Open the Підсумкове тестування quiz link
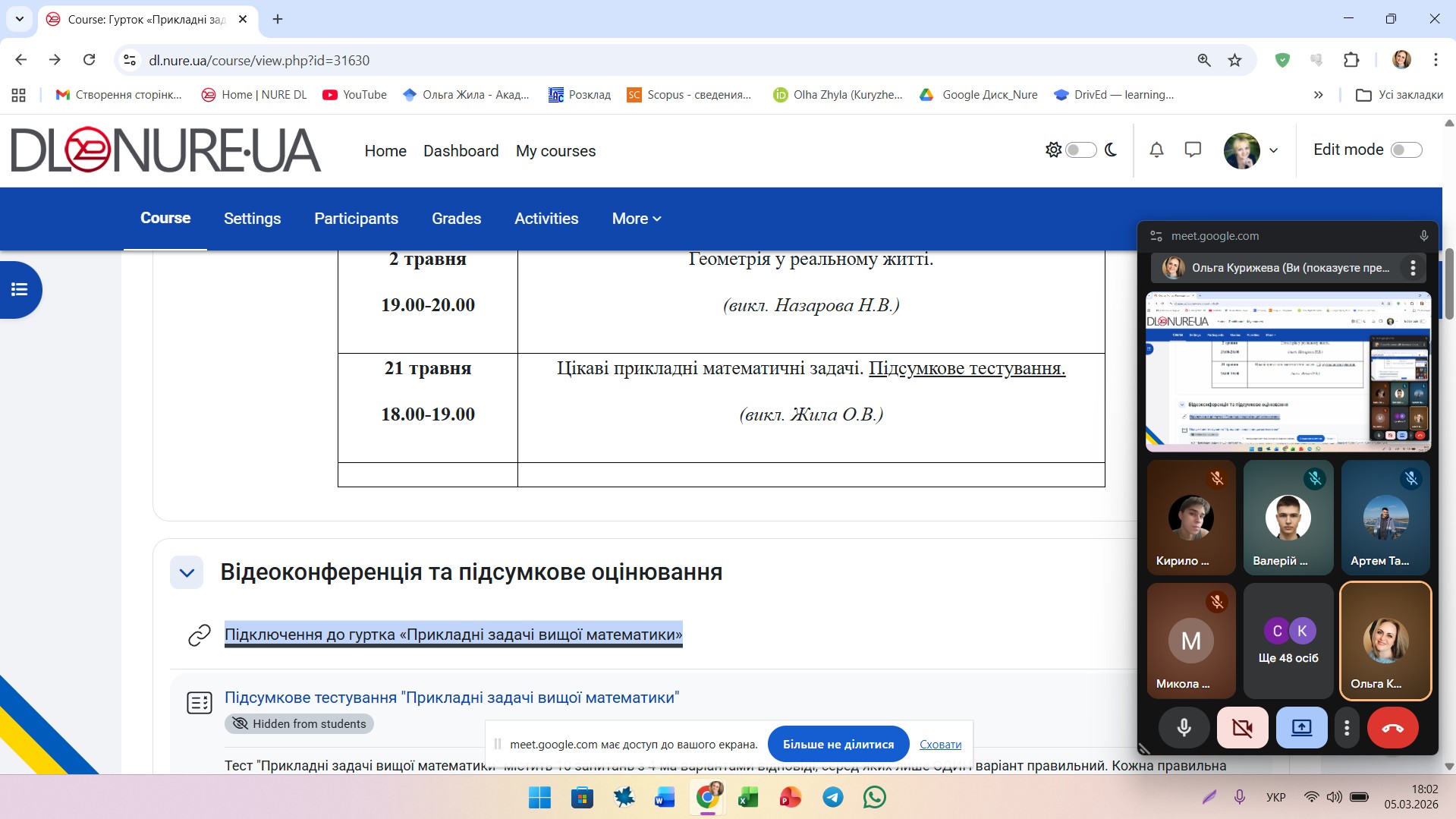 click(x=451, y=698)
